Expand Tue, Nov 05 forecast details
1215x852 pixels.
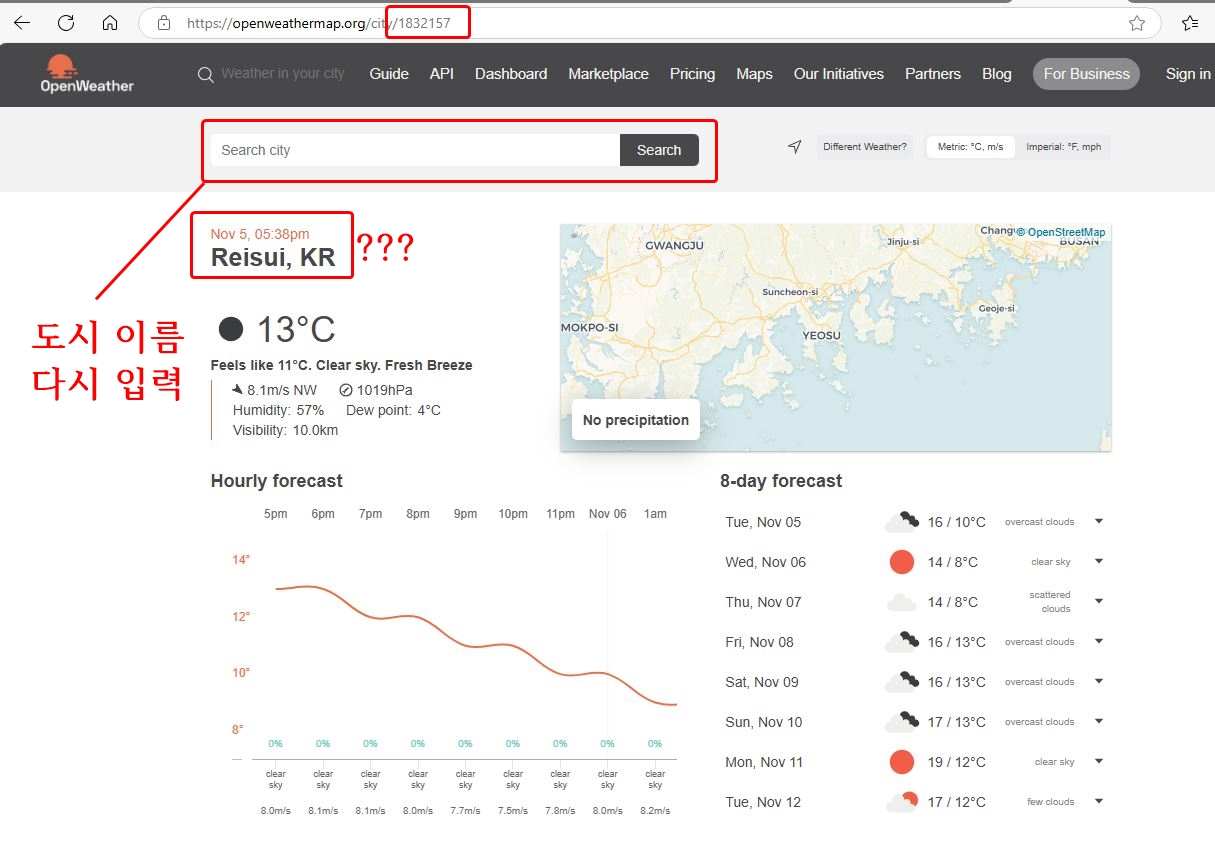pyautogui.click(x=1099, y=521)
